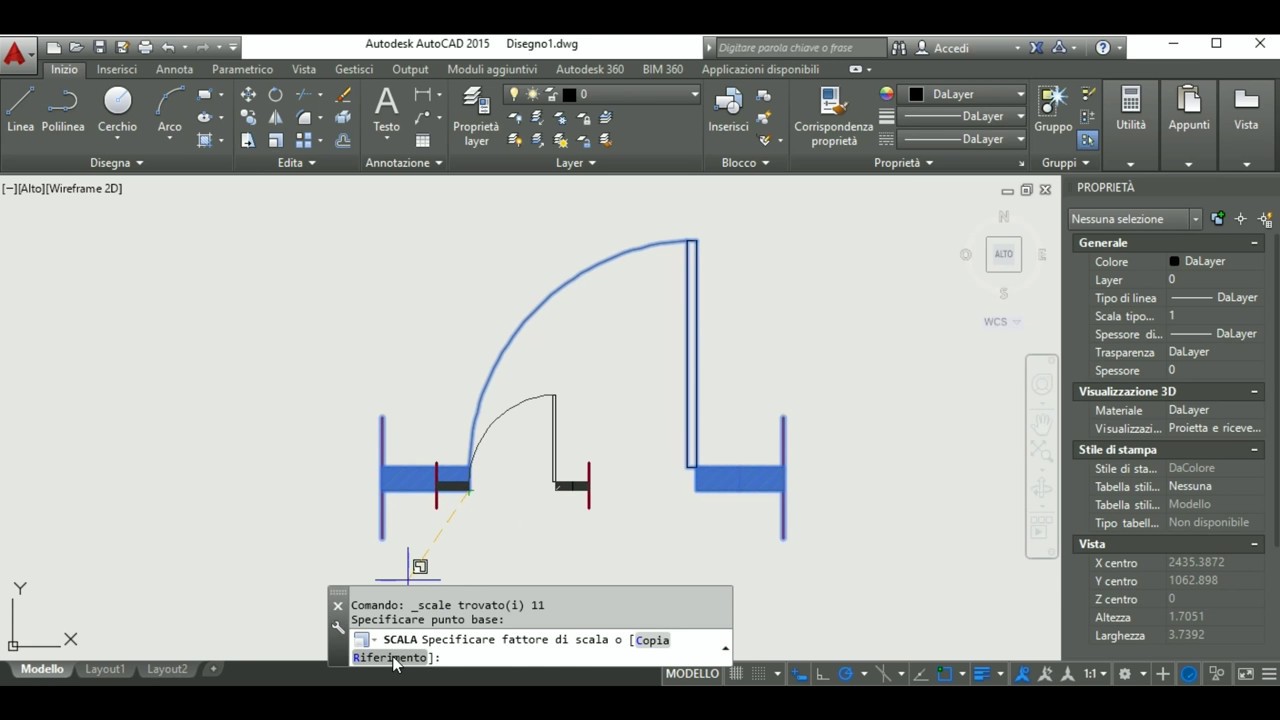Toggle group selection button in Gruppi panel
The image size is (1280, 720).
[1087, 140]
